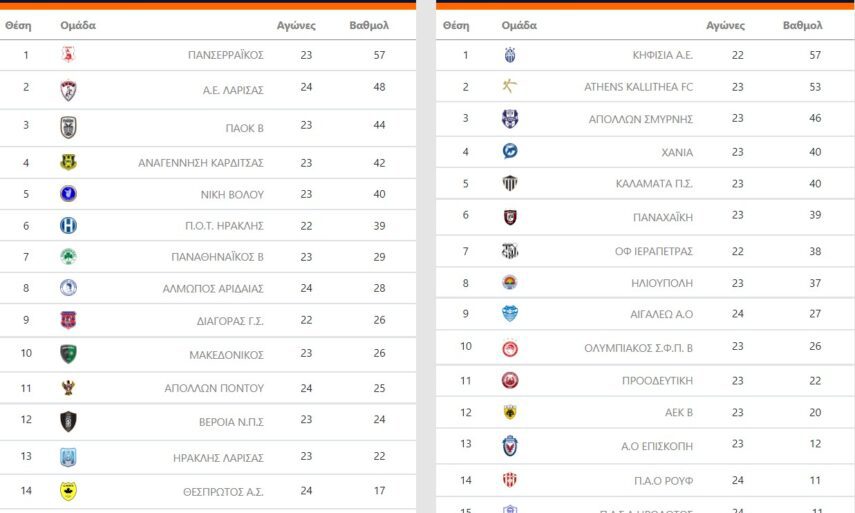Click the Βαθμολ column header in left table

point(369,25)
